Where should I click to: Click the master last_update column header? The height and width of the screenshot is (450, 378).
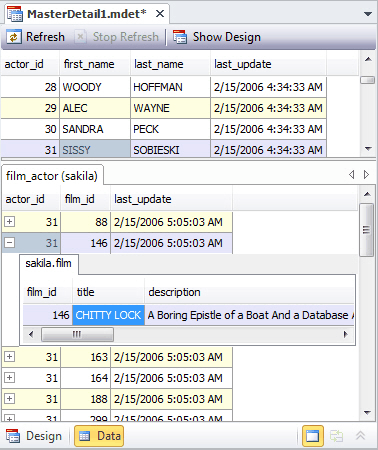coord(268,64)
